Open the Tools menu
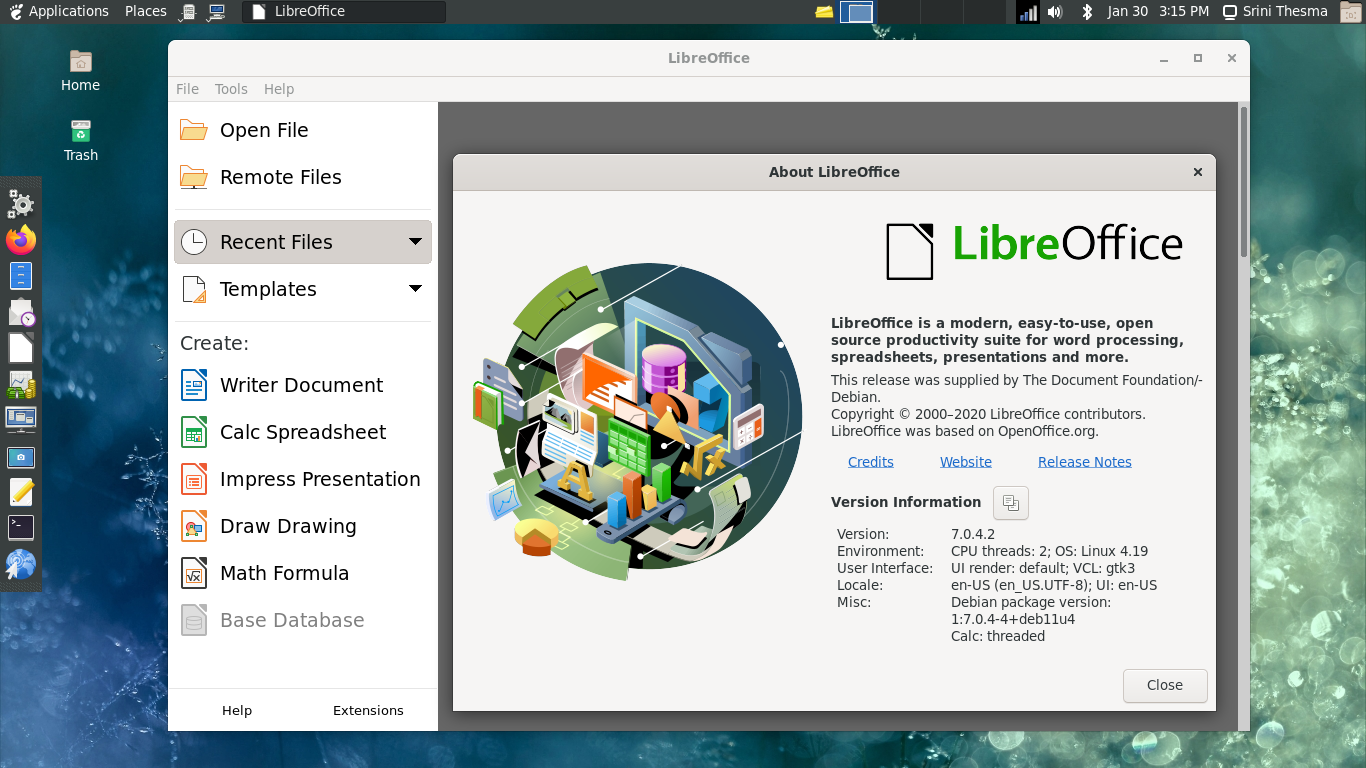The image size is (1366, 768). tap(231, 89)
